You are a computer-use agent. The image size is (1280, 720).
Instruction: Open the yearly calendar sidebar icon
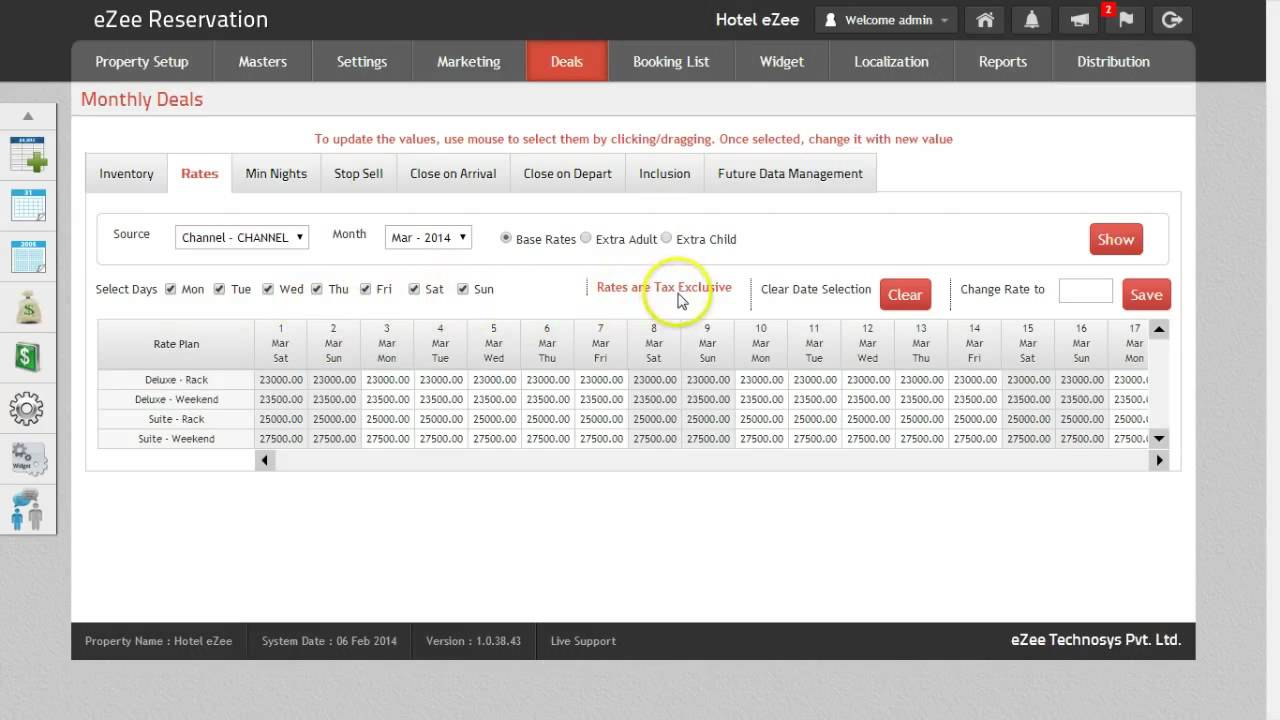[28, 256]
